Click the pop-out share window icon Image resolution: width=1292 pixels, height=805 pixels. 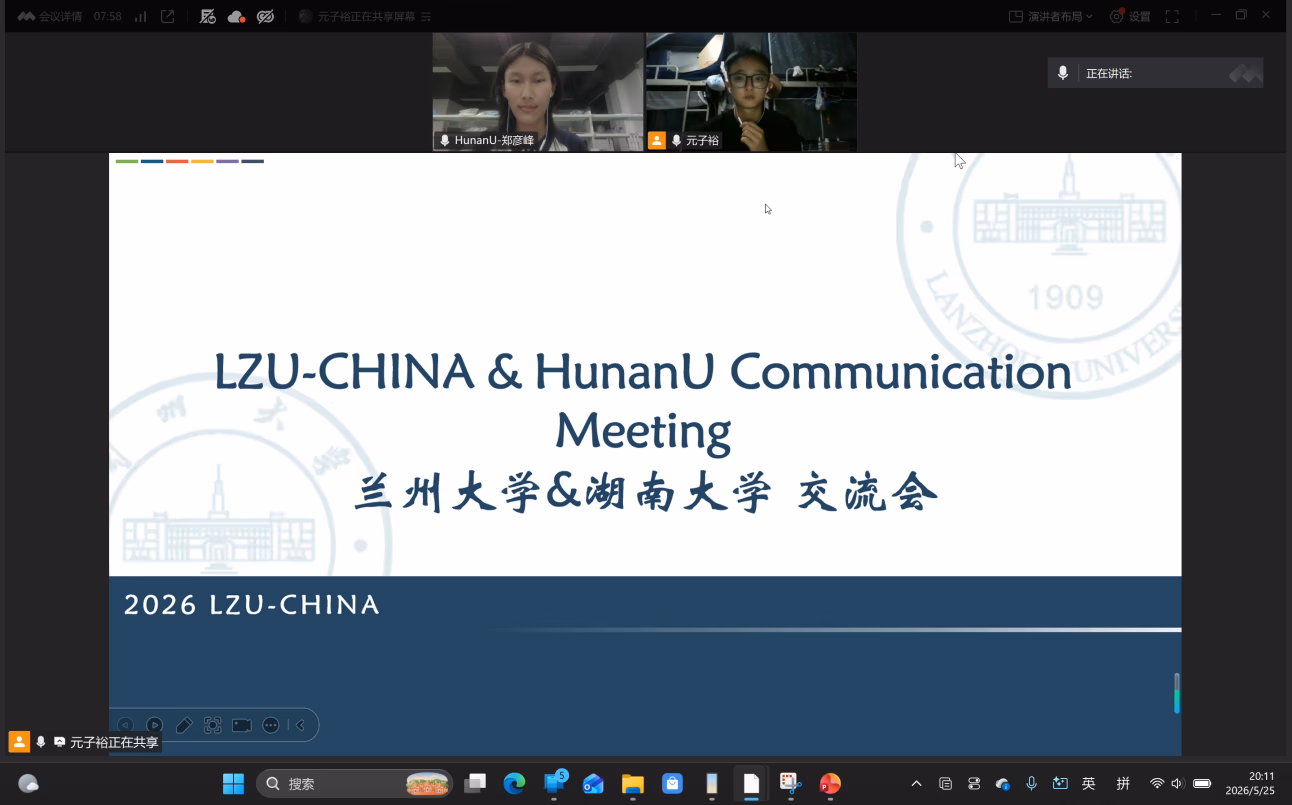pyautogui.click(x=168, y=16)
